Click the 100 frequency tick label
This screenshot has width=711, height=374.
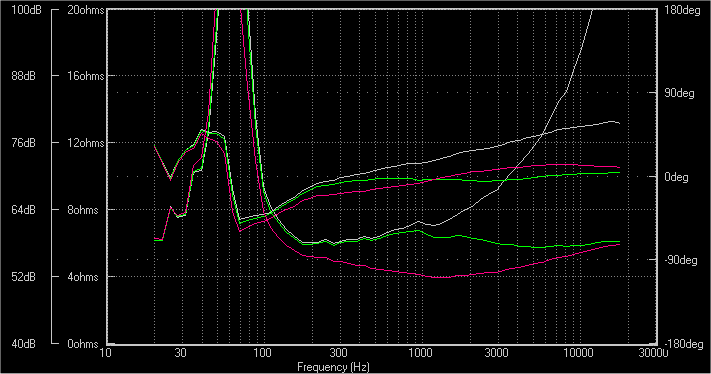pos(263,353)
